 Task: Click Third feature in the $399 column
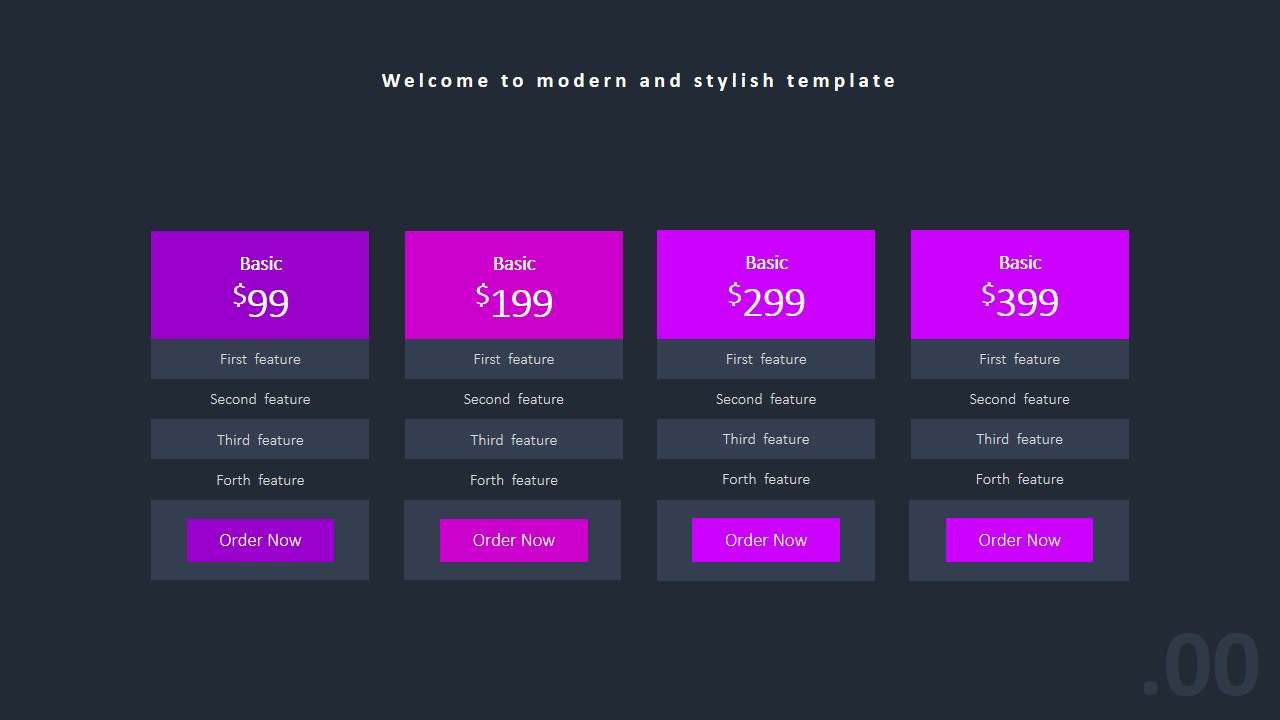pos(1019,439)
